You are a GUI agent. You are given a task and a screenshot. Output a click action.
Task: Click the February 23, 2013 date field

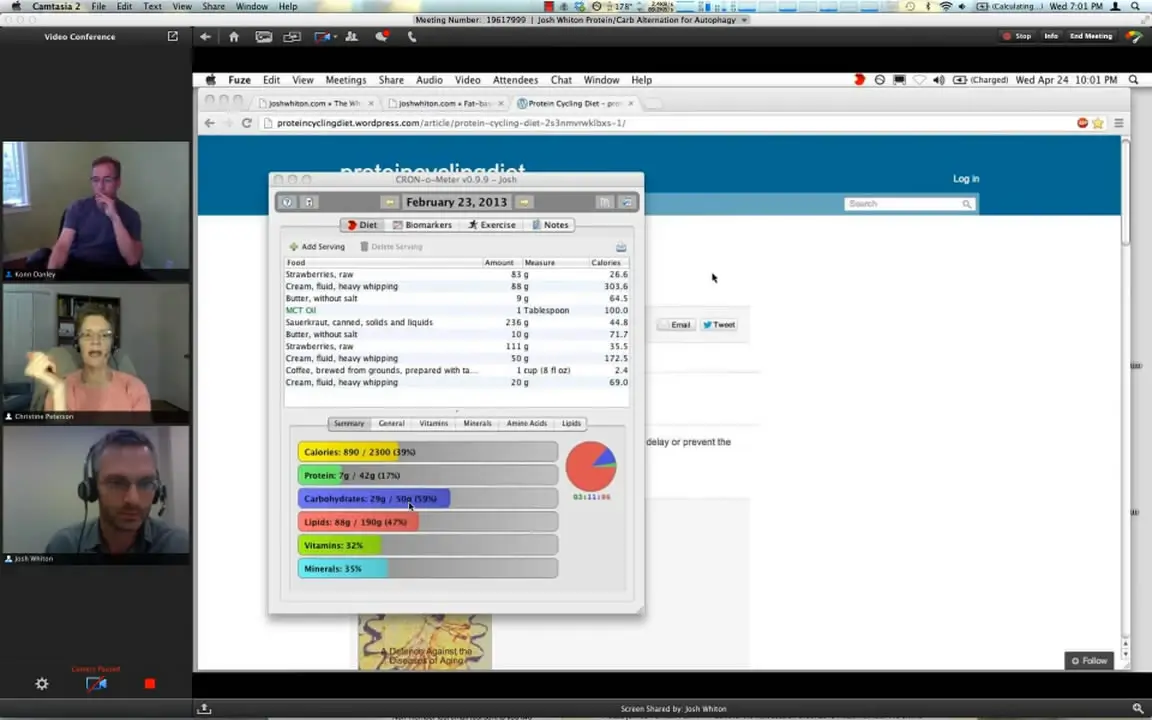456,202
